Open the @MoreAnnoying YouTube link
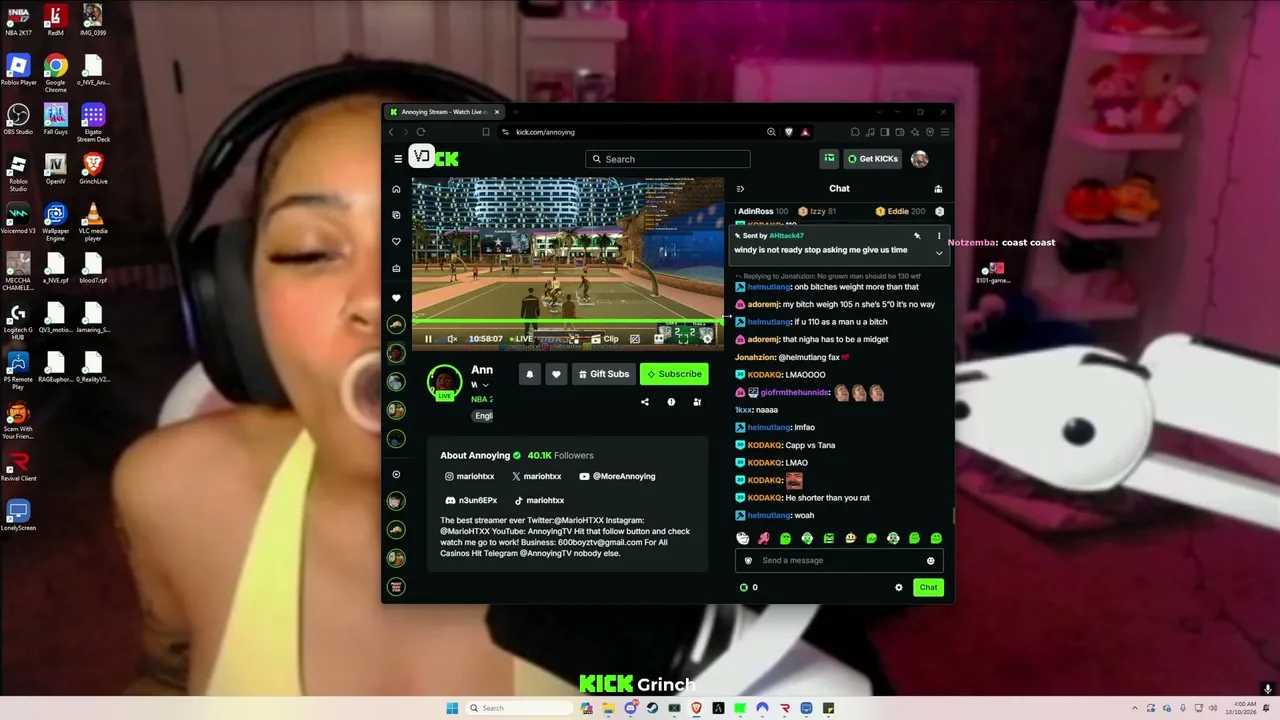The height and width of the screenshot is (720, 1280). point(617,477)
